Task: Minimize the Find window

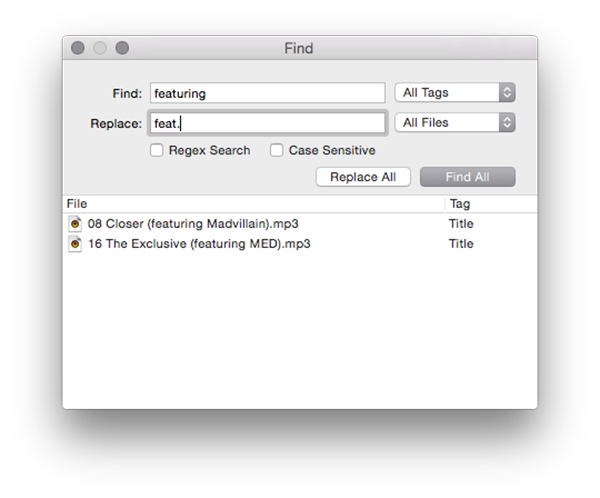Action: pos(100,48)
